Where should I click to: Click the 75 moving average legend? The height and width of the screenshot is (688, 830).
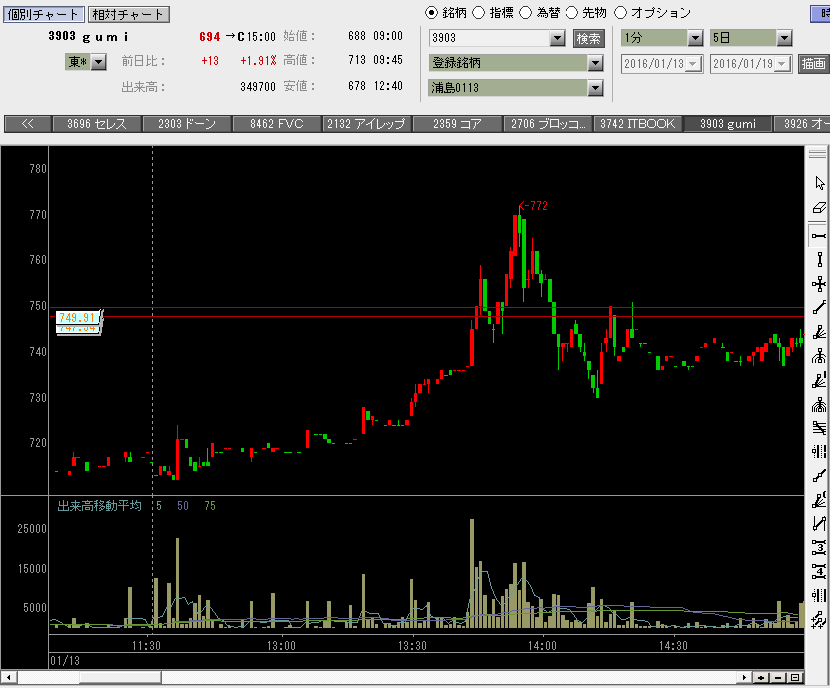(210, 506)
